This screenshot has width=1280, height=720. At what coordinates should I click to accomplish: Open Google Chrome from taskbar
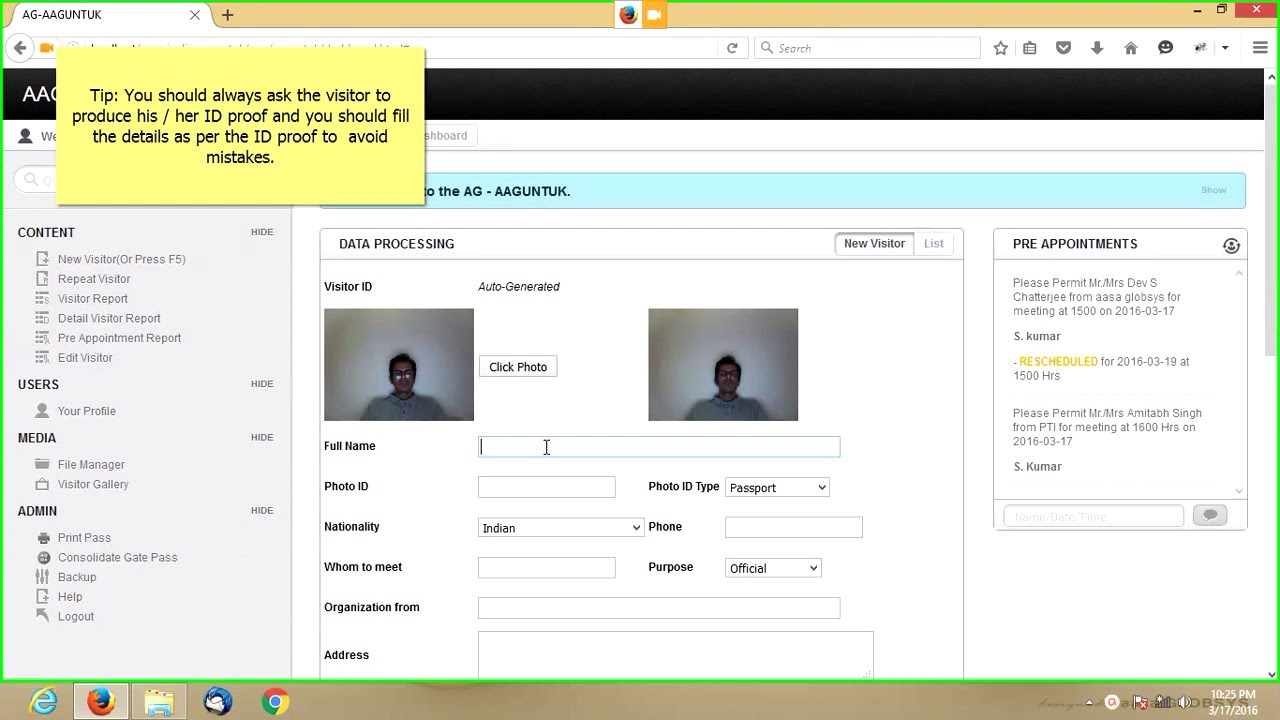[275, 702]
